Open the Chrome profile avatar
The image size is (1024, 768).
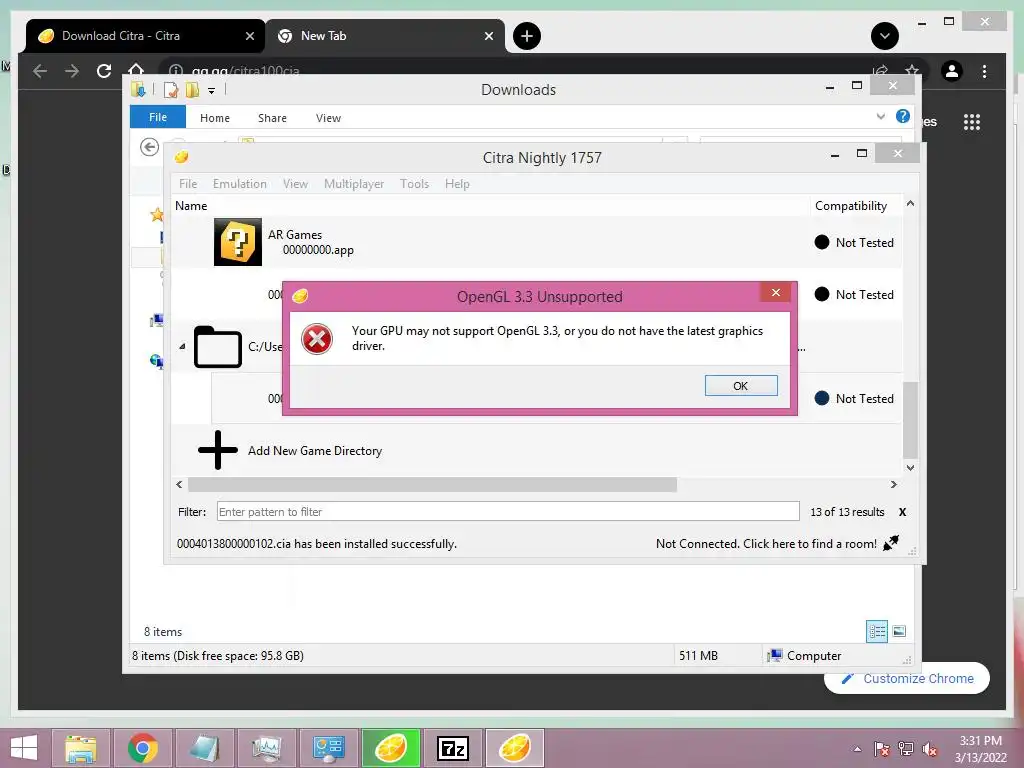[952, 71]
